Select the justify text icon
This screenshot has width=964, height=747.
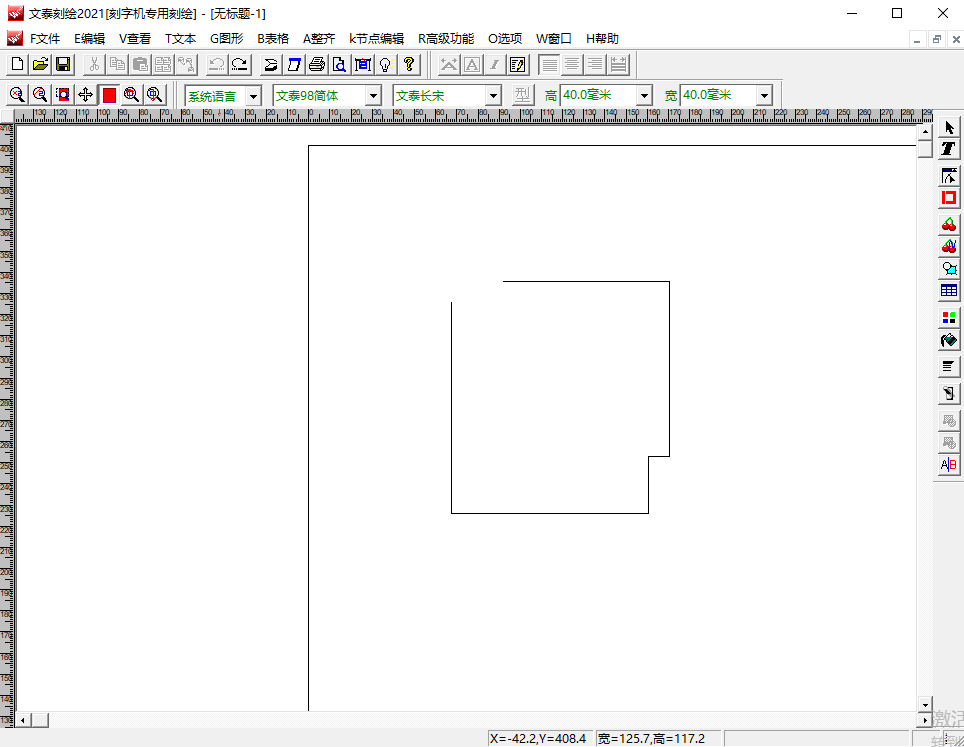coord(618,64)
